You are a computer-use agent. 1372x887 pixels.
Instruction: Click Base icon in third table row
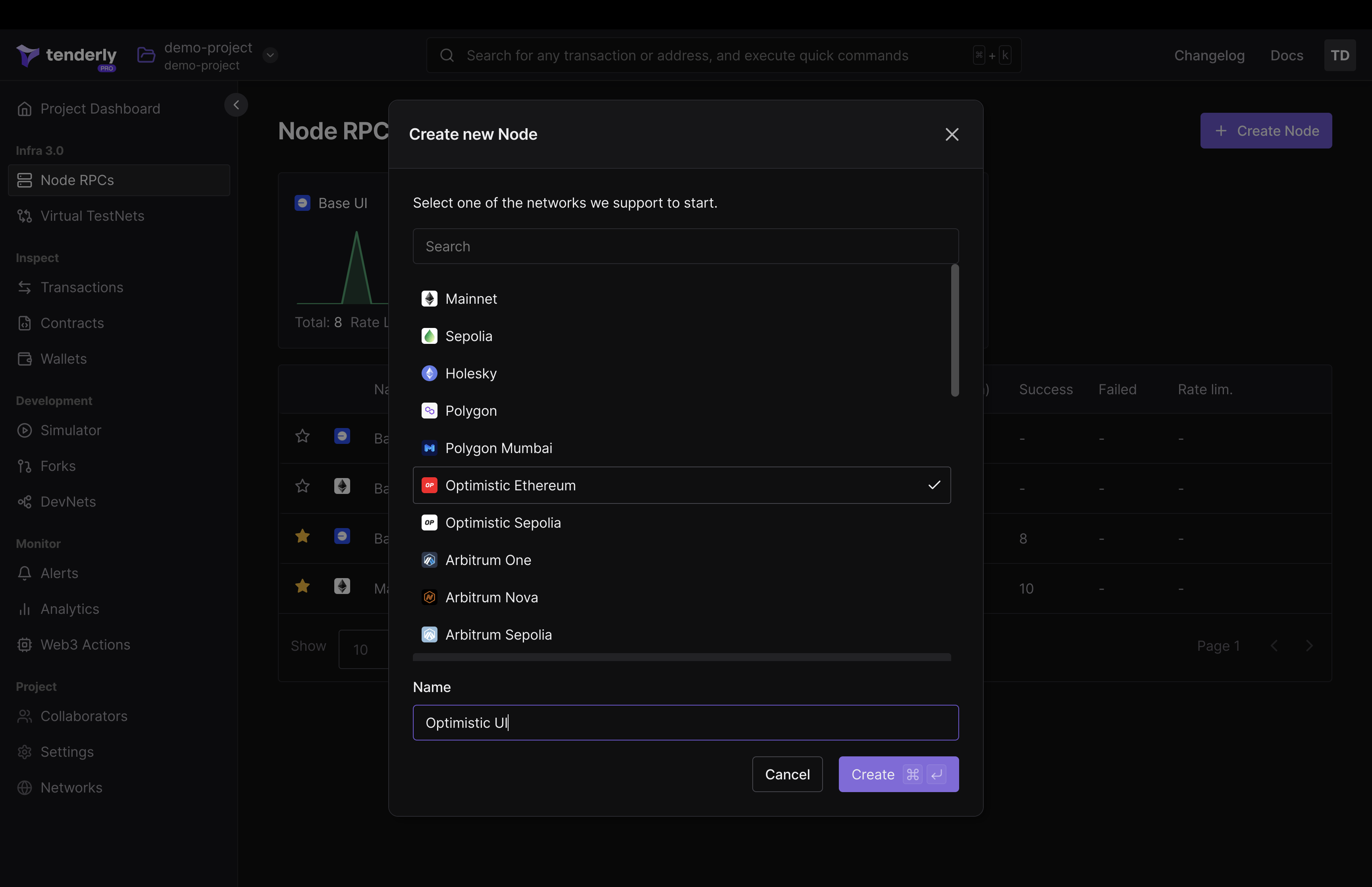(342, 536)
